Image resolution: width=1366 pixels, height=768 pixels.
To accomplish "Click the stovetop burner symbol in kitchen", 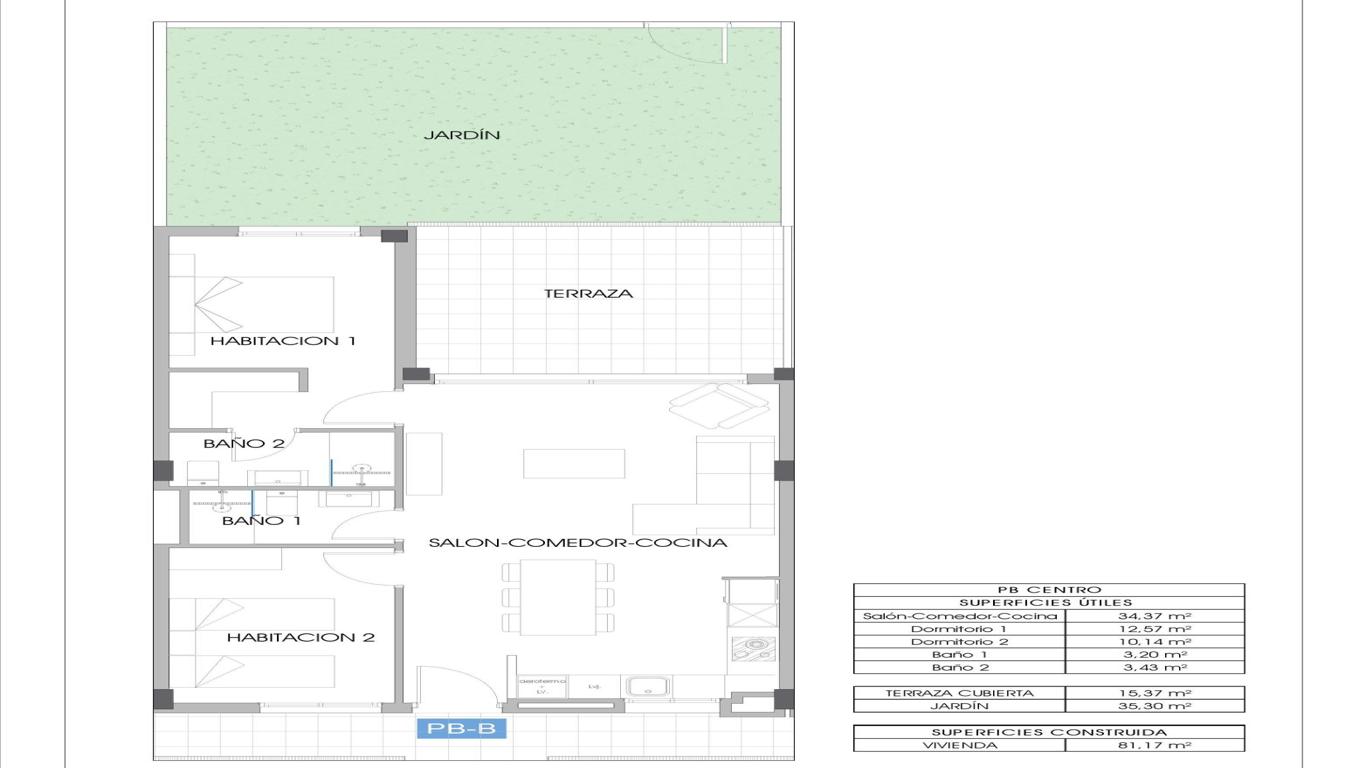I will tap(753, 649).
